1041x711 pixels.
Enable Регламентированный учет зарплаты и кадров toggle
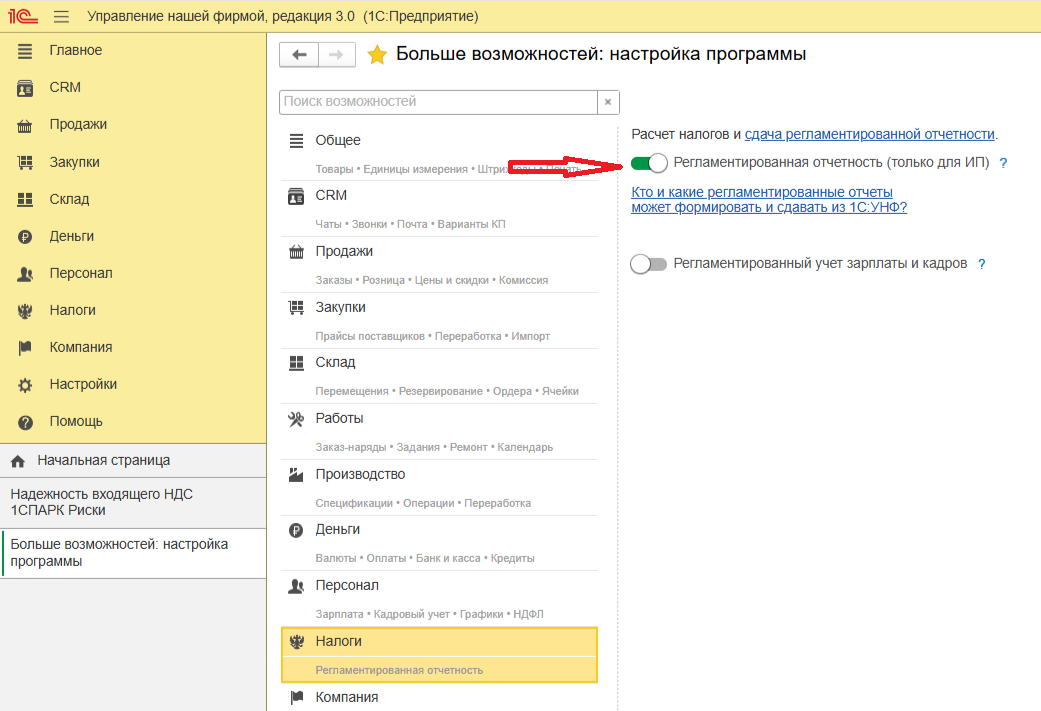pyautogui.click(x=649, y=264)
